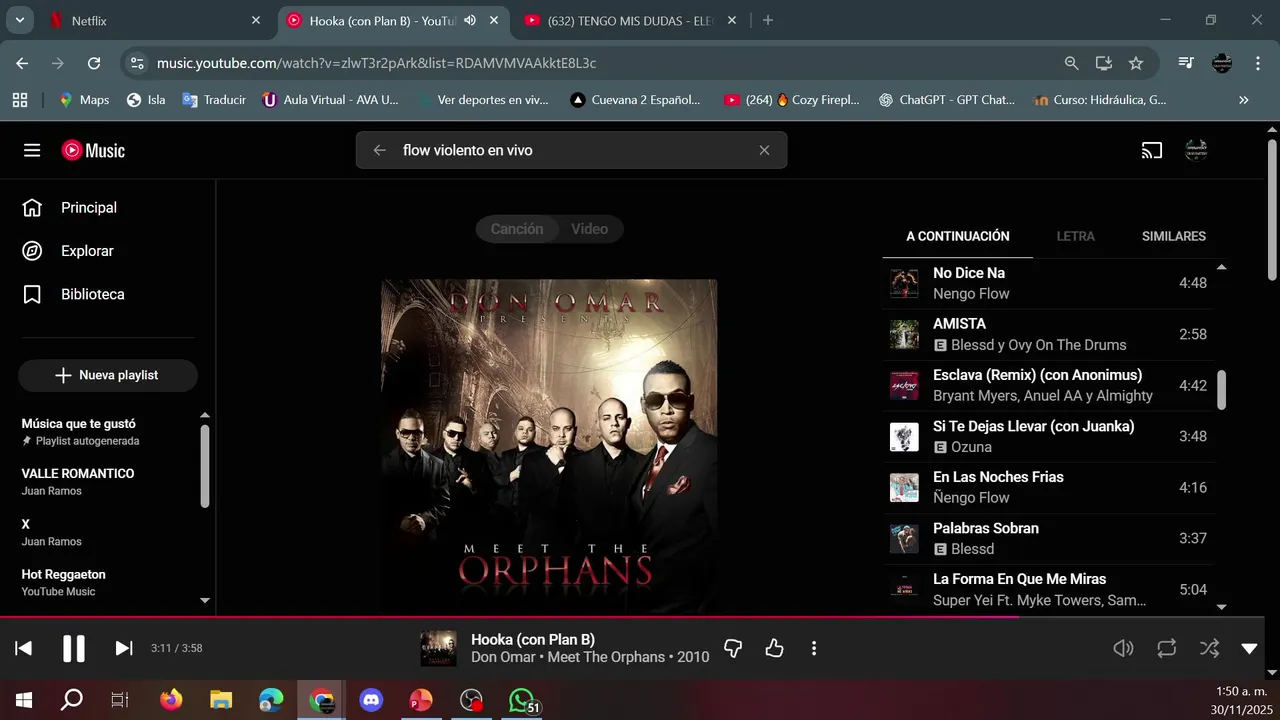
Task: Open the YouTube Music account avatar
Action: point(1196,150)
